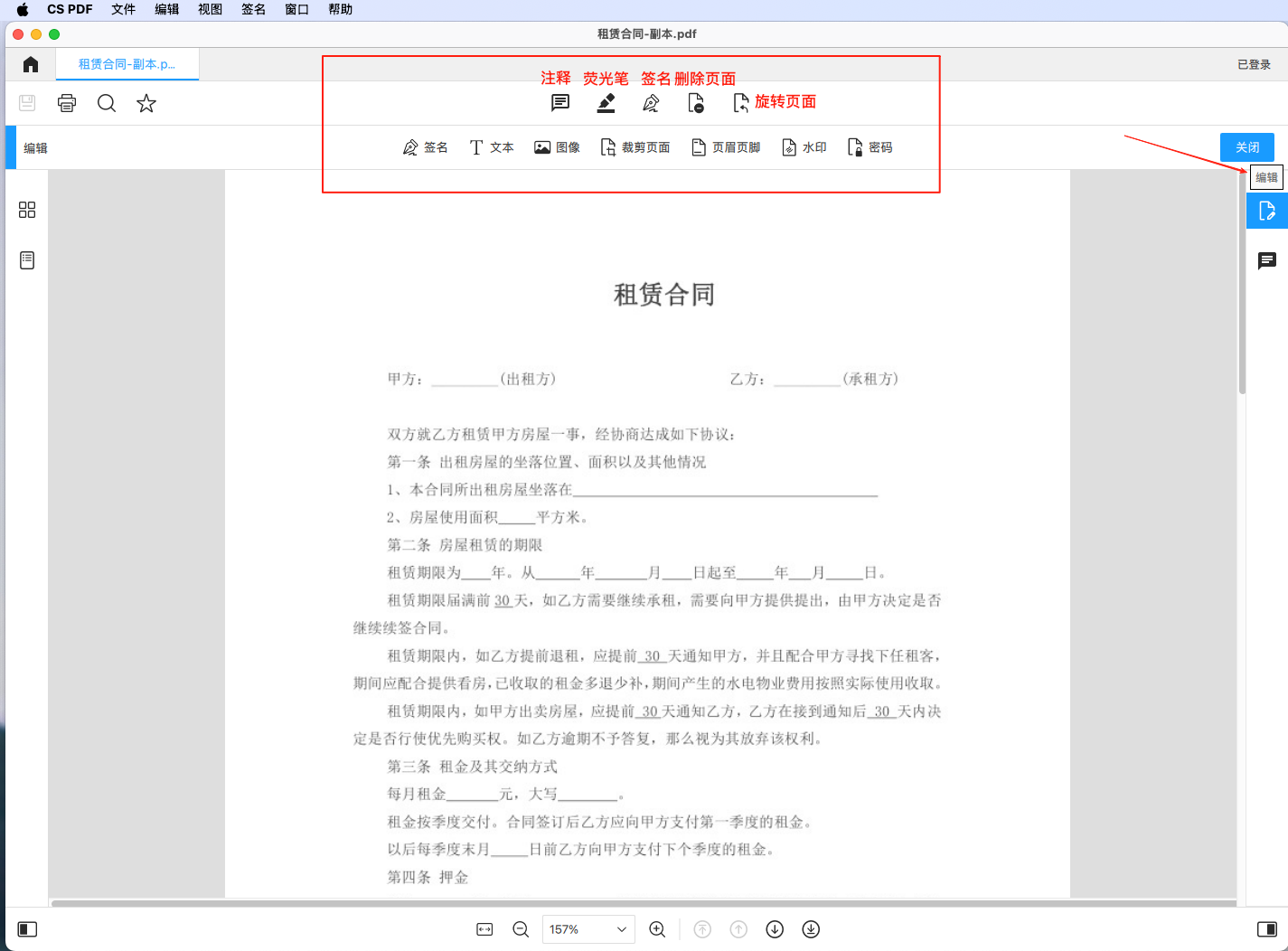The width and height of the screenshot is (1288, 951).
Task: Click the 第四条 押金 heading
Action: pyautogui.click(x=428, y=877)
